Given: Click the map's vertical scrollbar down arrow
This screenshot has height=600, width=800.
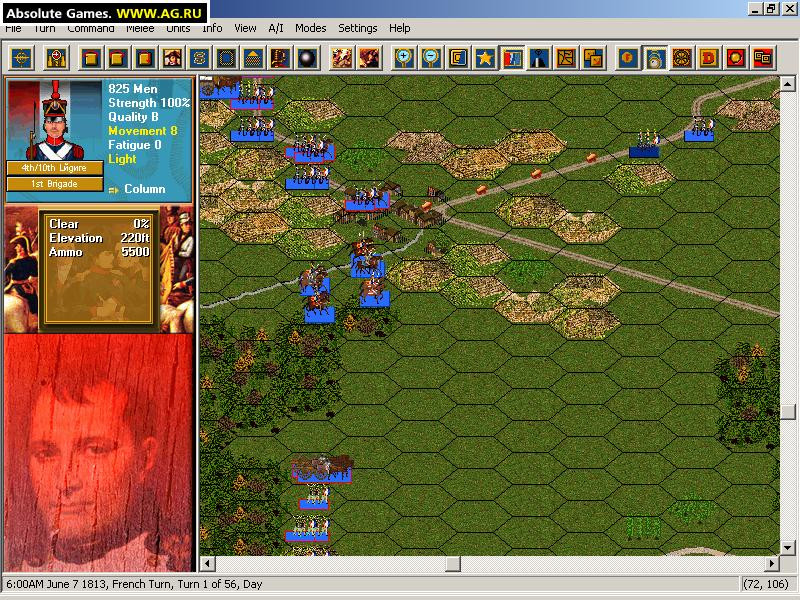Looking at the screenshot, I should [787, 548].
